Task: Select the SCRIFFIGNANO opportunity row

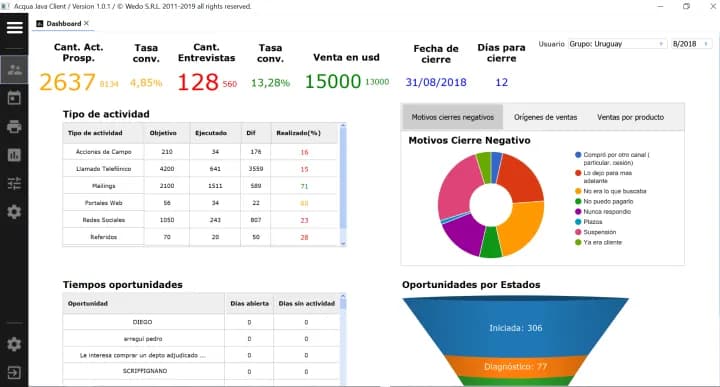Action: click(201, 371)
